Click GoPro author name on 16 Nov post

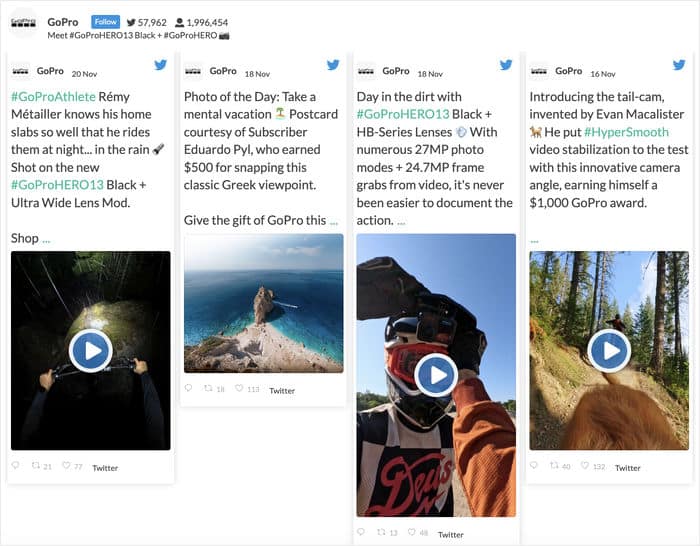pos(568,71)
